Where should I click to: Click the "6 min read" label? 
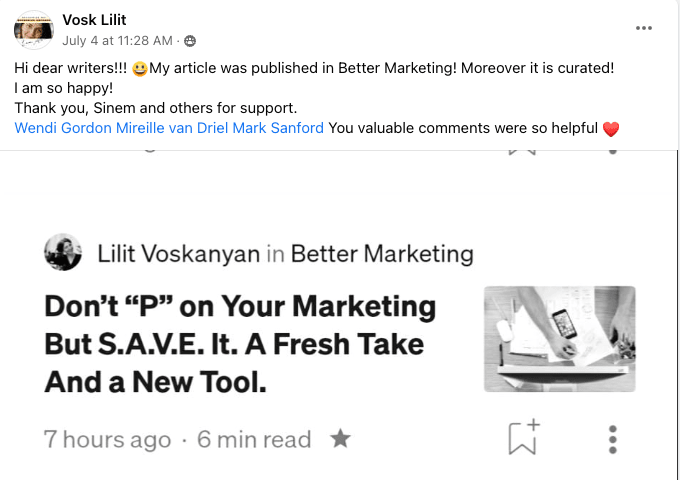pyautogui.click(x=254, y=439)
